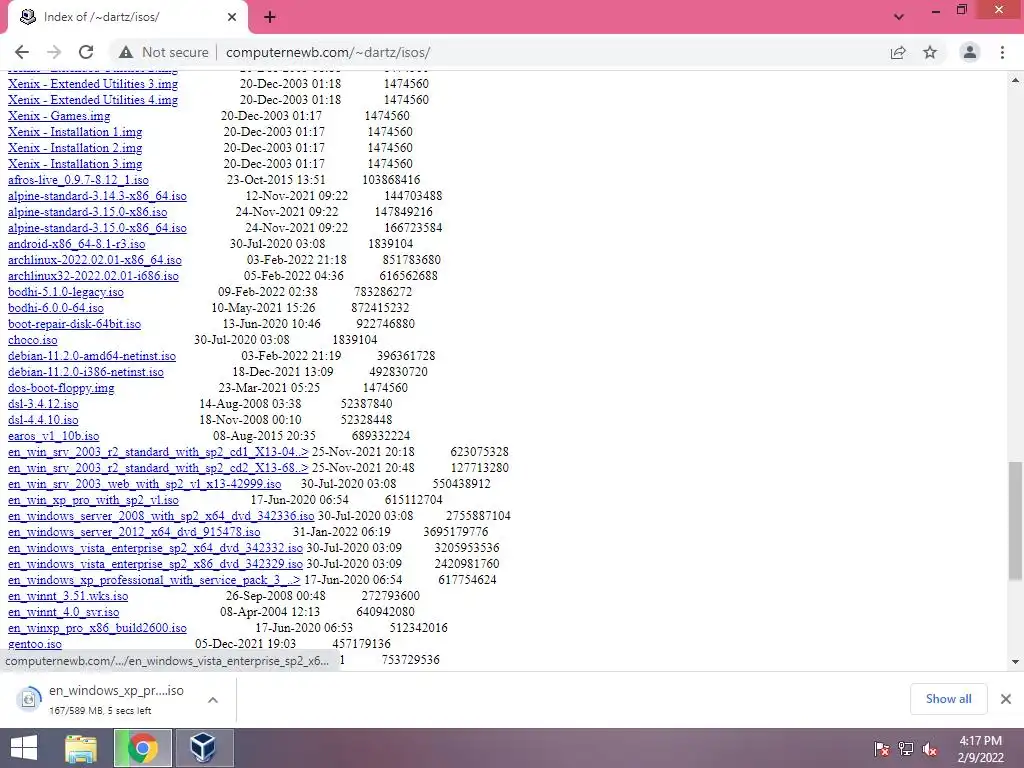Download 'dsl-3.4.12.iso'
Viewport: 1024px width, 768px height.
click(x=43, y=404)
